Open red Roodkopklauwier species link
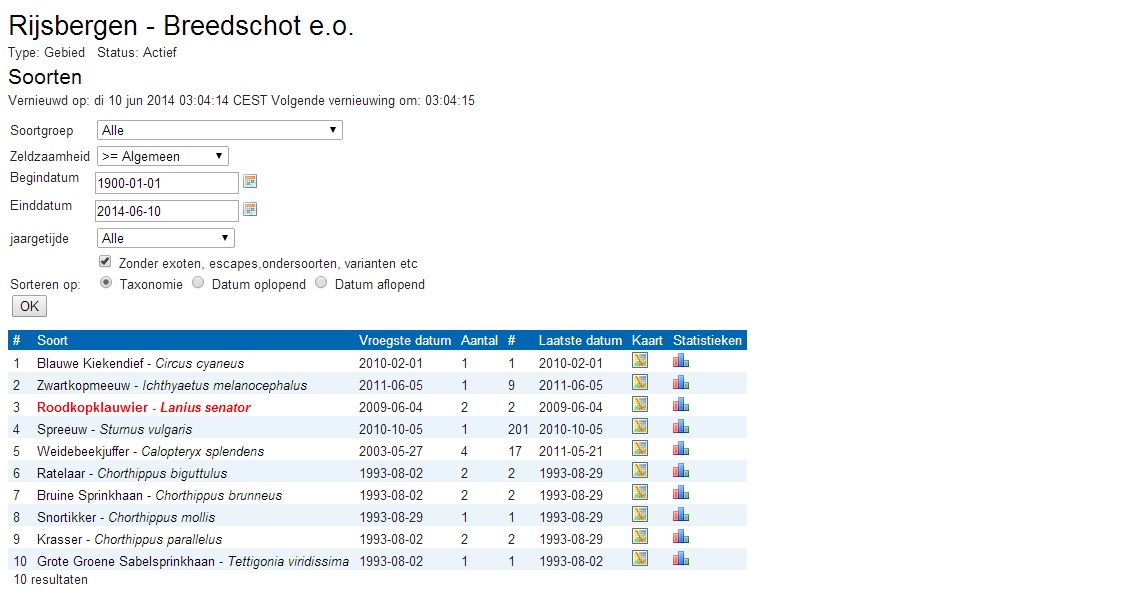1130x592 pixels. [143, 407]
